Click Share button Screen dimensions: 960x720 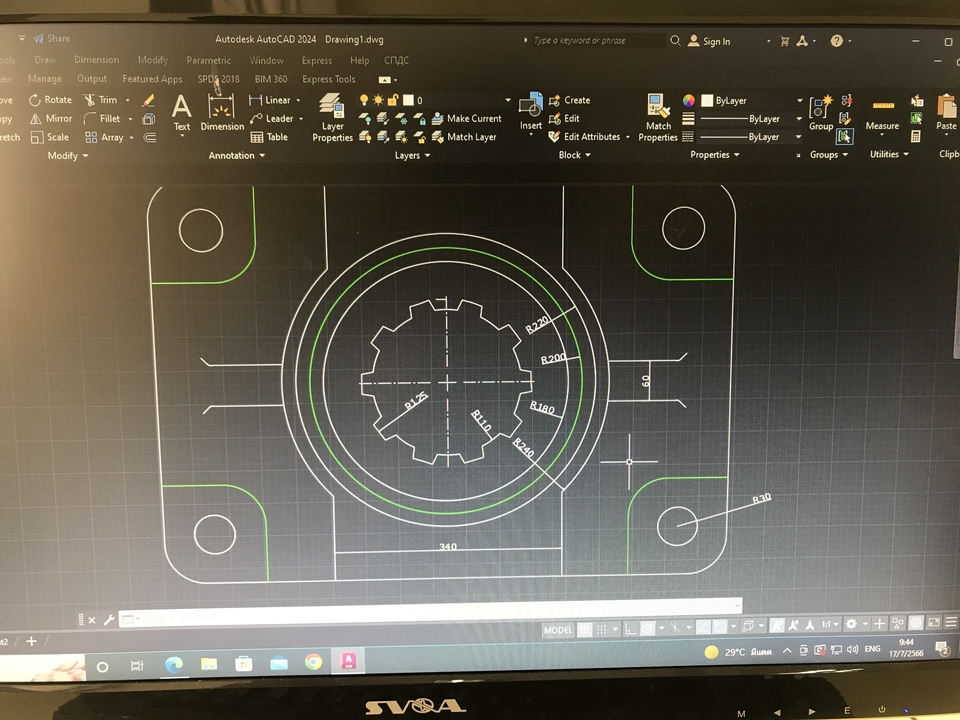click(x=52, y=39)
